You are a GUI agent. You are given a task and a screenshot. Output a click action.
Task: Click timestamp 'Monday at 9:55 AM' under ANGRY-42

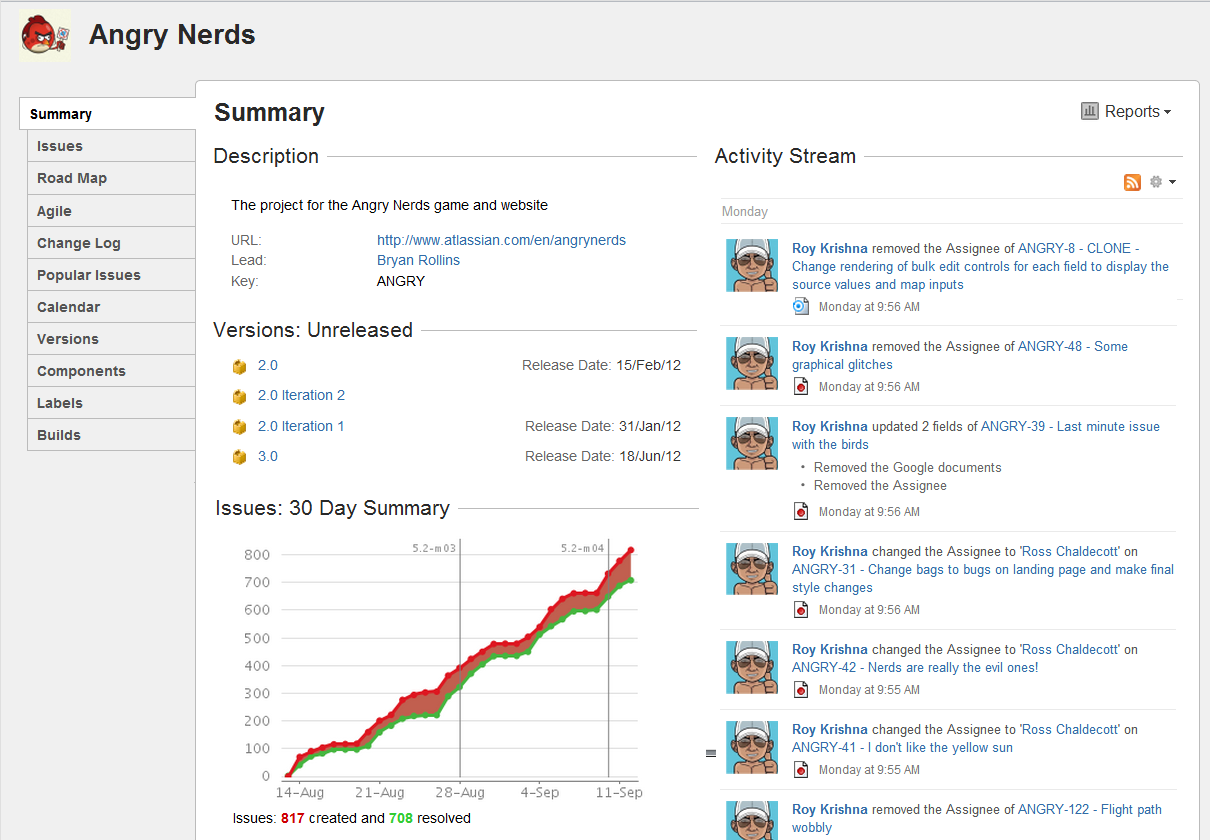[x=869, y=690]
